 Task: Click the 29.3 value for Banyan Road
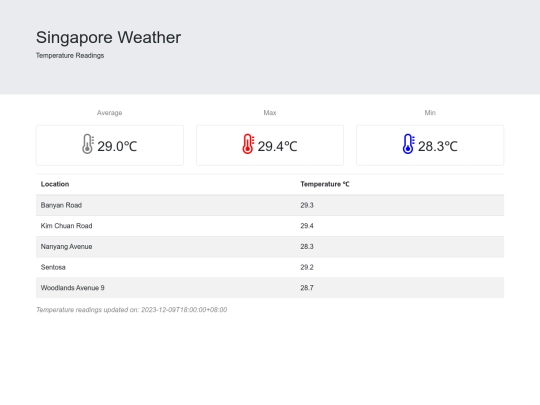(x=307, y=205)
